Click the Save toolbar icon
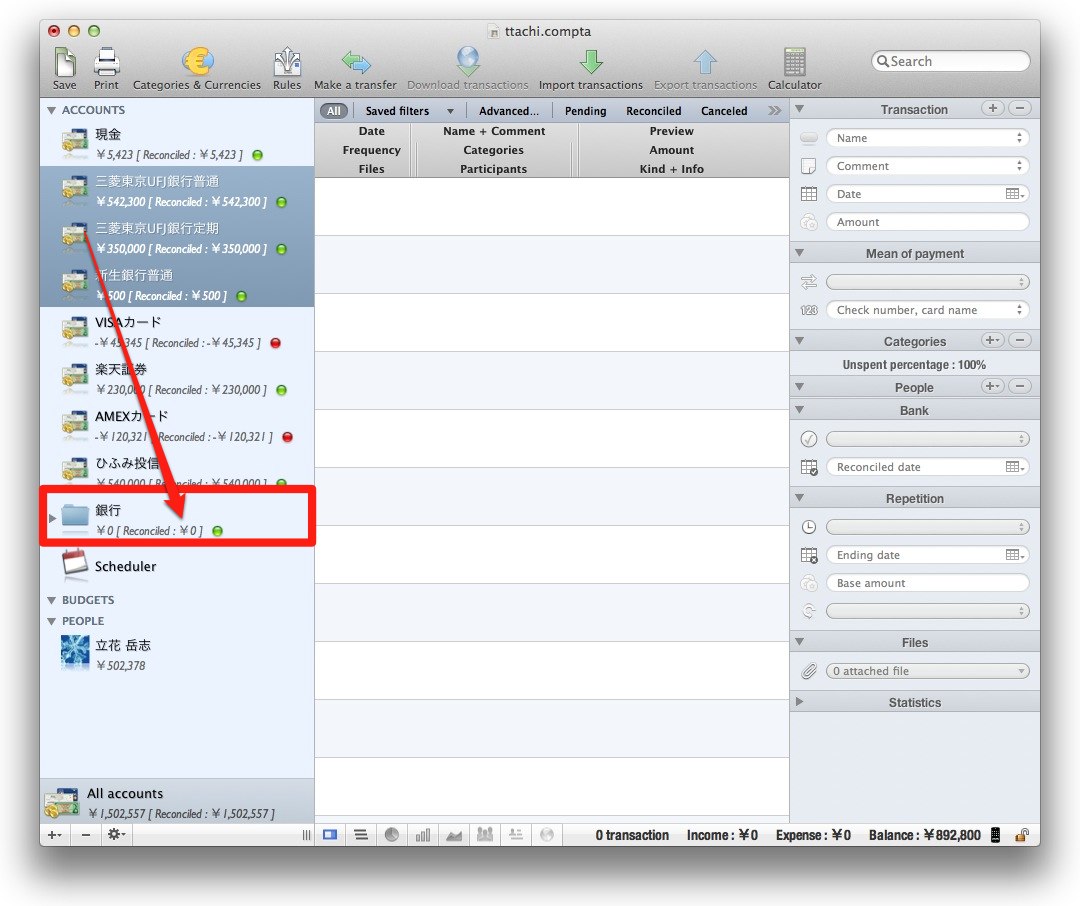 pyautogui.click(x=64, y=64)
